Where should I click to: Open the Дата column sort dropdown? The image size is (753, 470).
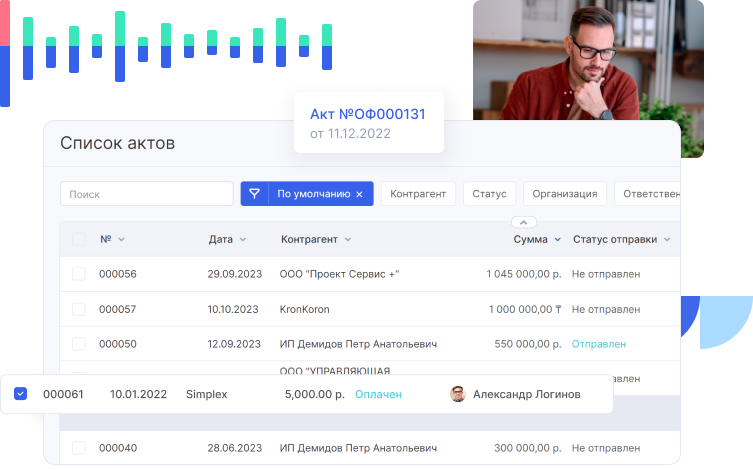(242, 240)
